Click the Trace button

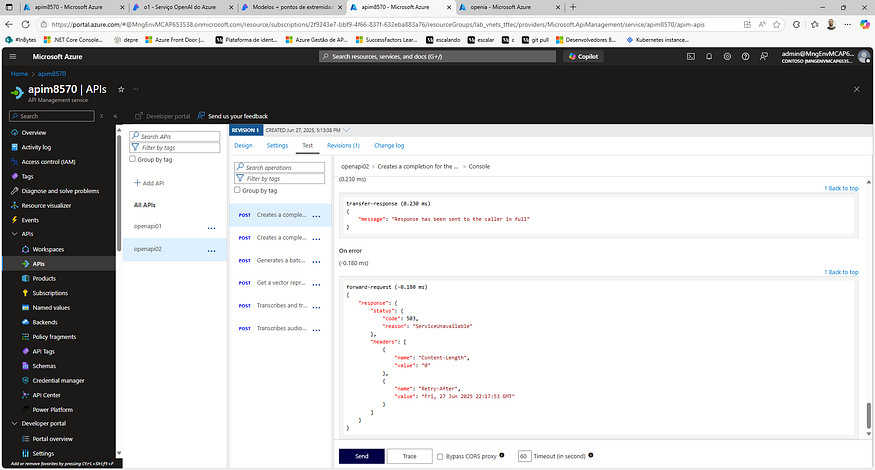410,456
